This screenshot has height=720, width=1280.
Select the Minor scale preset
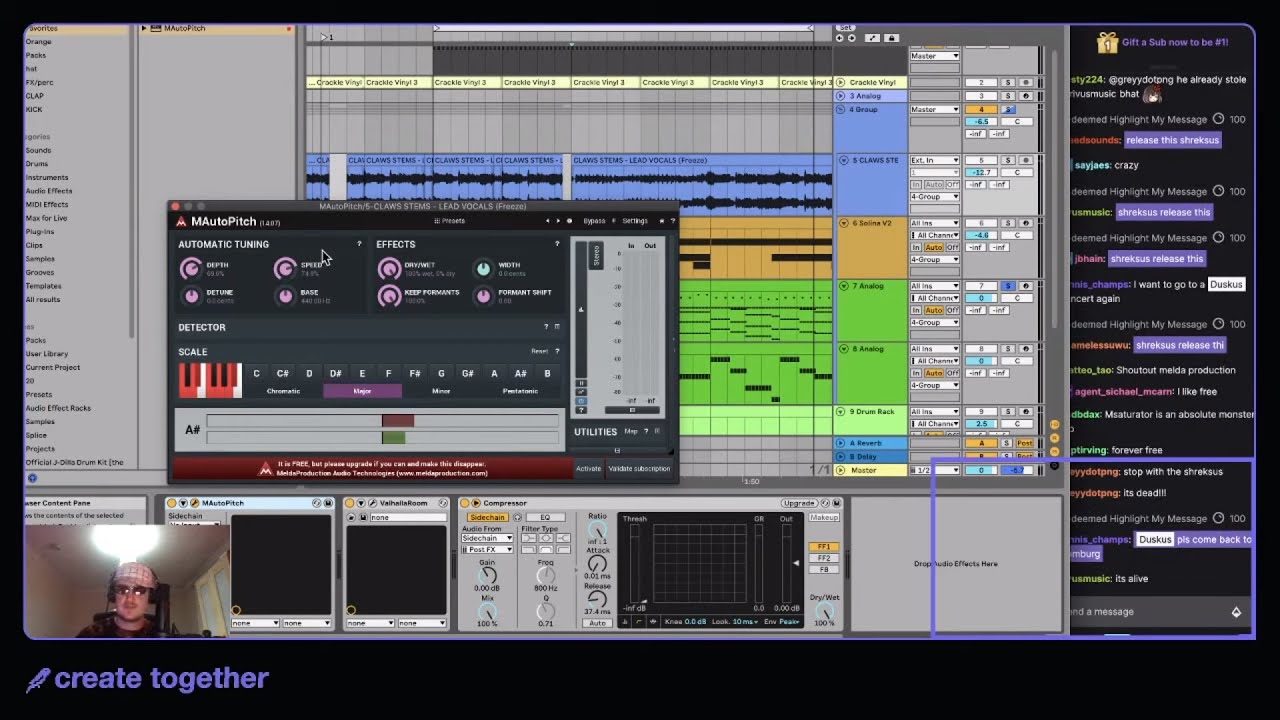(x=441, y=391)
